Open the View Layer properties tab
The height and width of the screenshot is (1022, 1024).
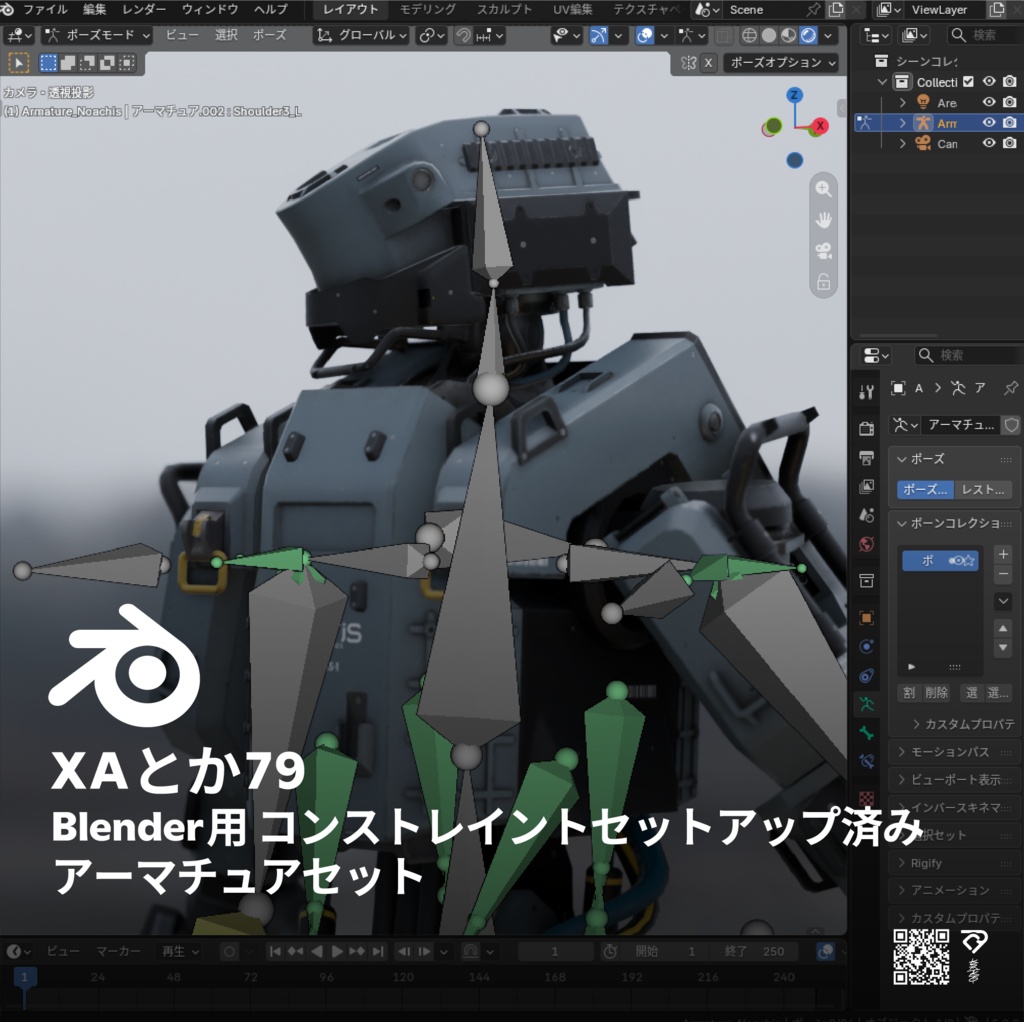(867, 487)
